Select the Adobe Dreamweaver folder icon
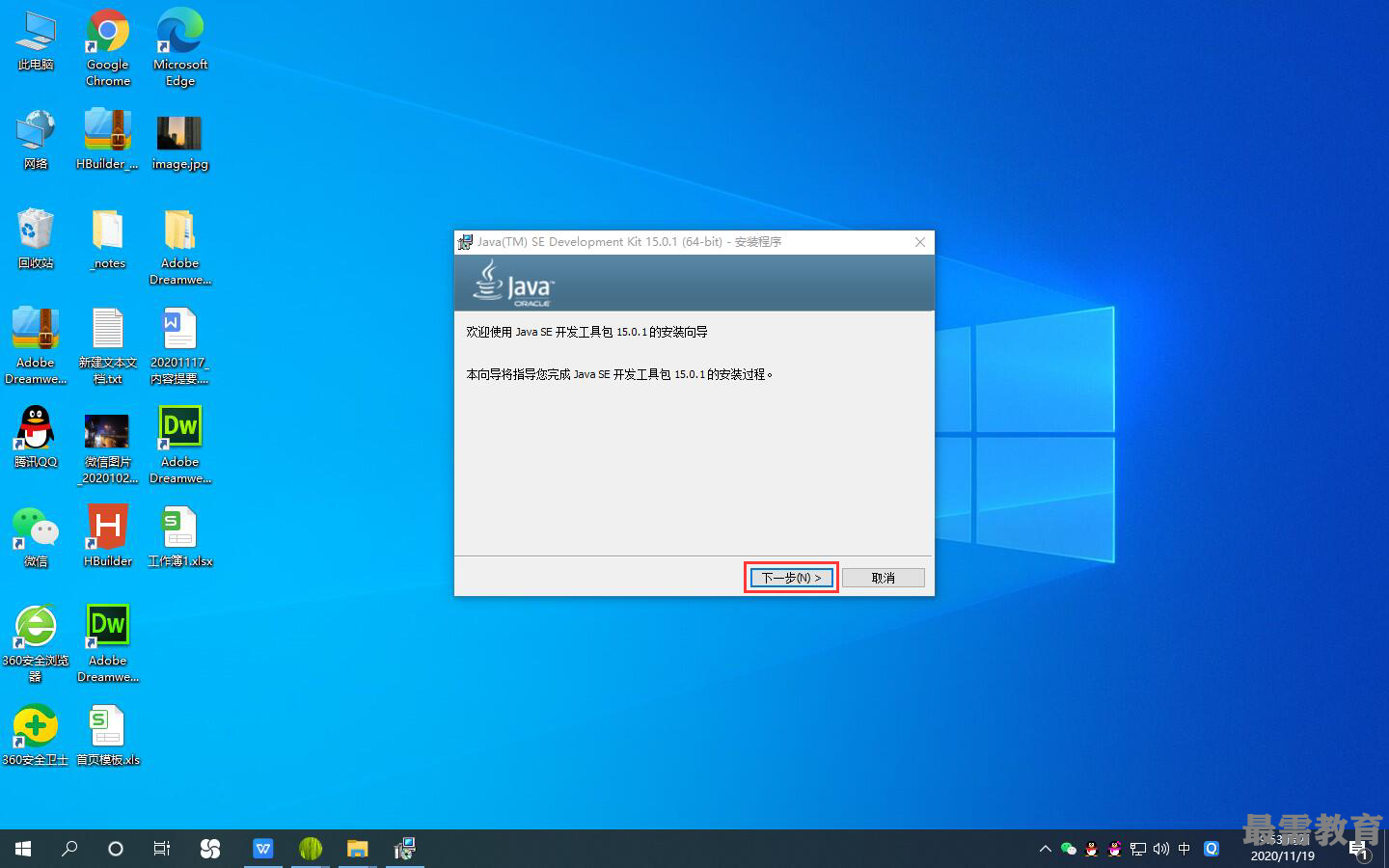Screen dimensions: 1389x868 pyautogui.click(x=180, y=248)
